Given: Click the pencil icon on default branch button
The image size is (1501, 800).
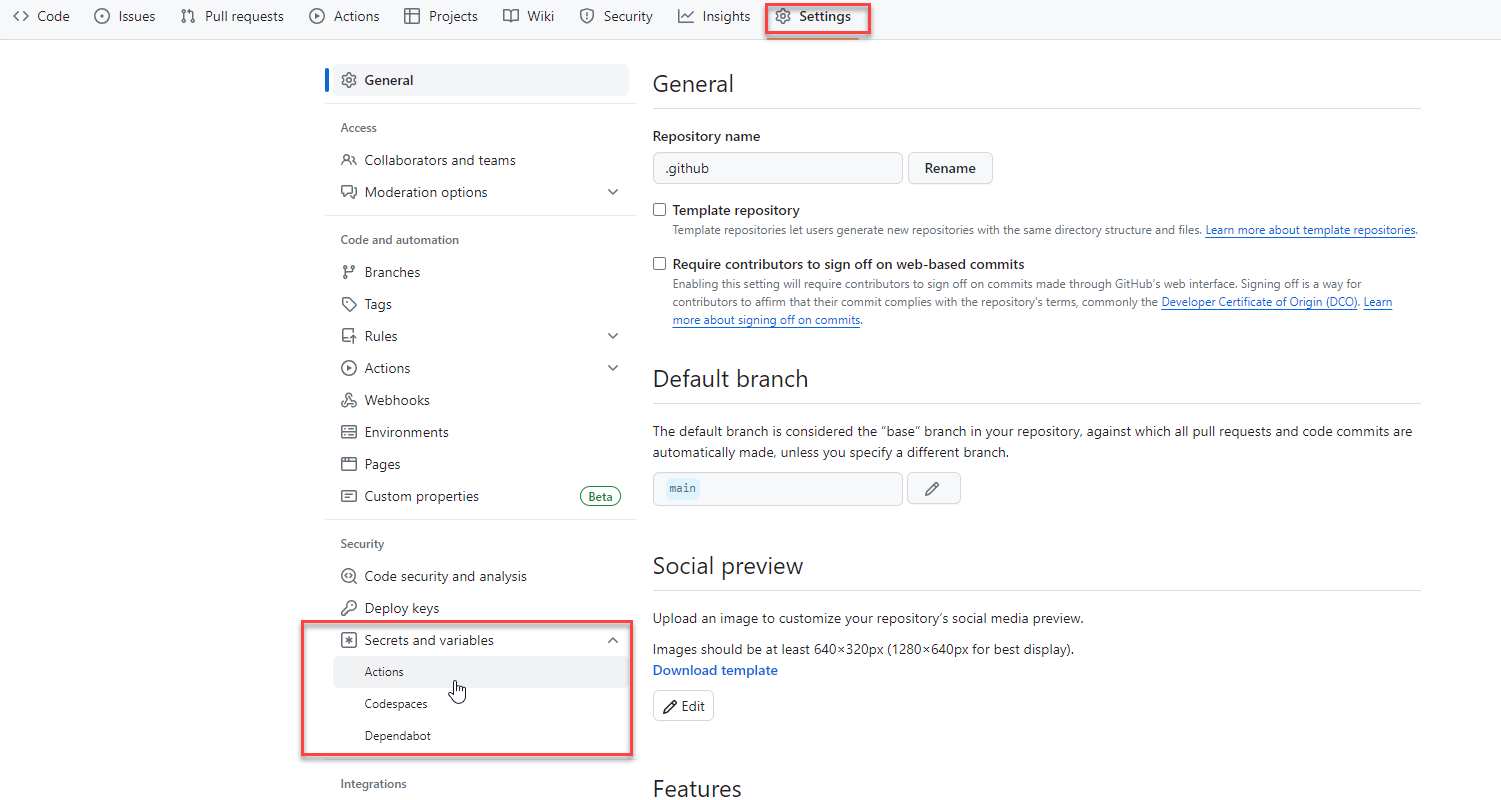Looking at the screenshot, I should pos(933,488).
